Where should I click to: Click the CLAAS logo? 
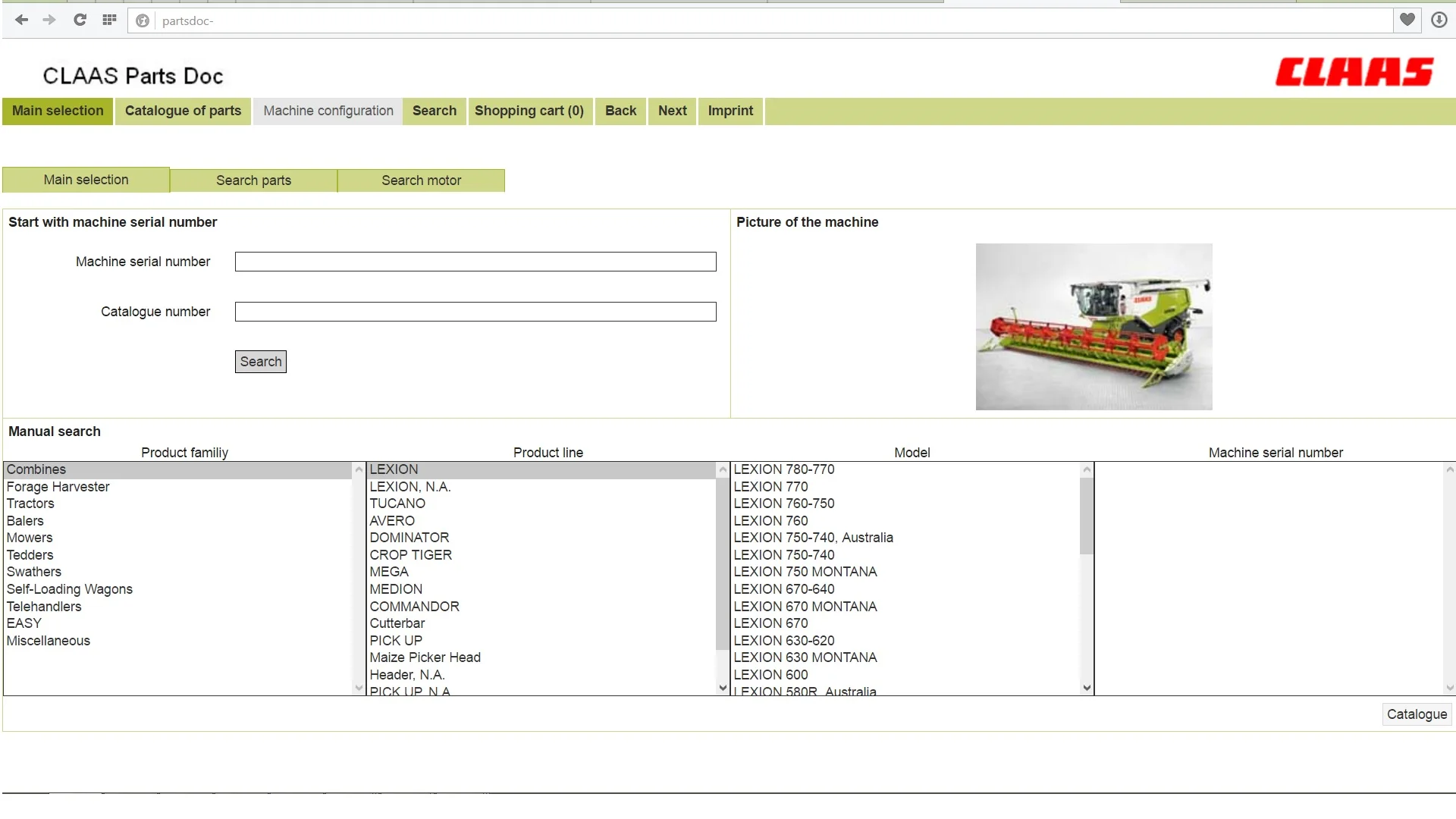pyautogui.click(x=1354, y=72)
